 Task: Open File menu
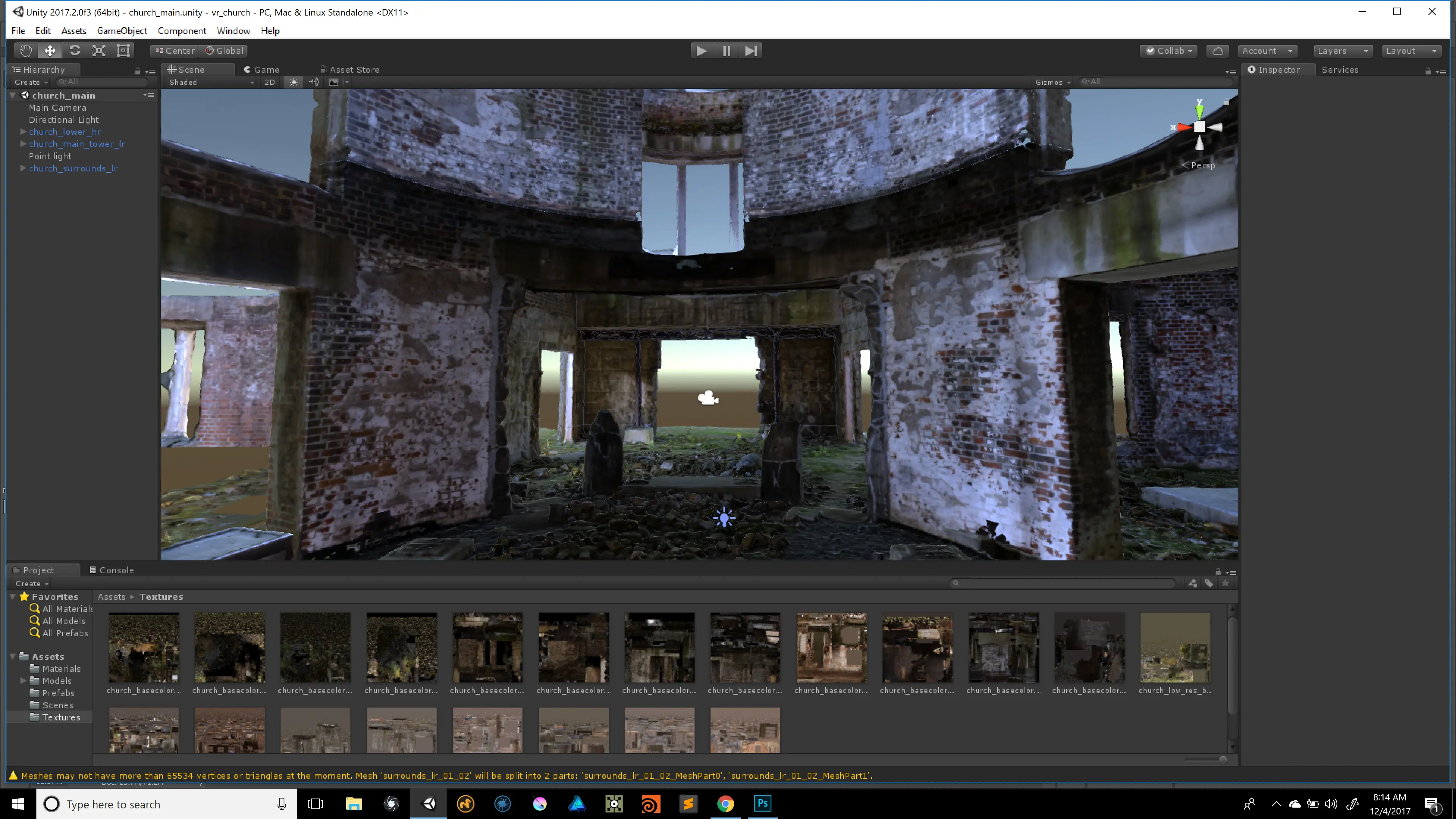click(x=18, y=31)
